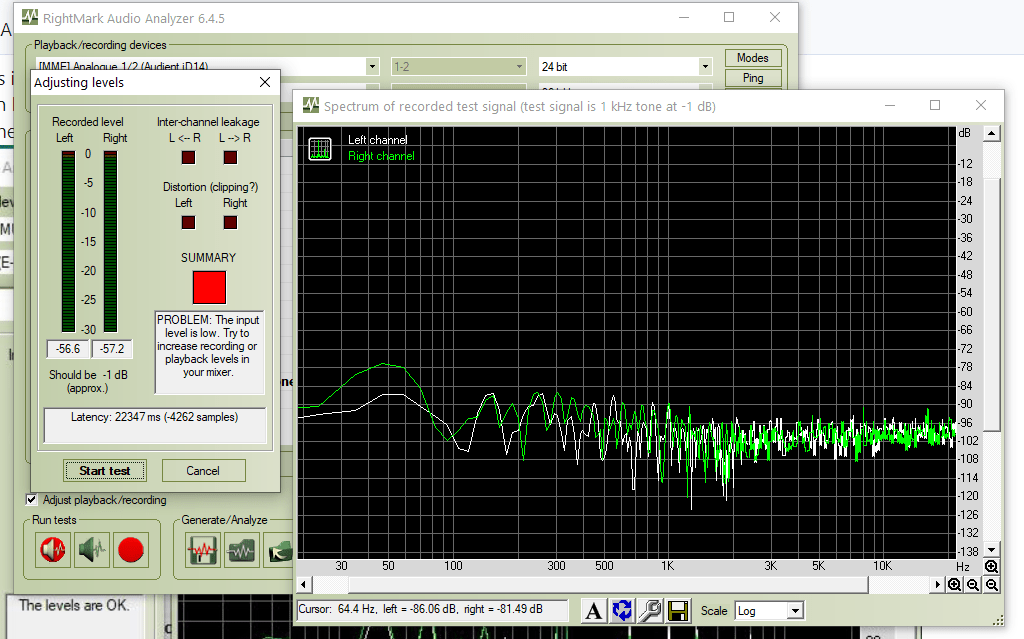The image size is (1024, 639).
Task: Click the L <-- R leakage indicator
Action: (188, 157)
